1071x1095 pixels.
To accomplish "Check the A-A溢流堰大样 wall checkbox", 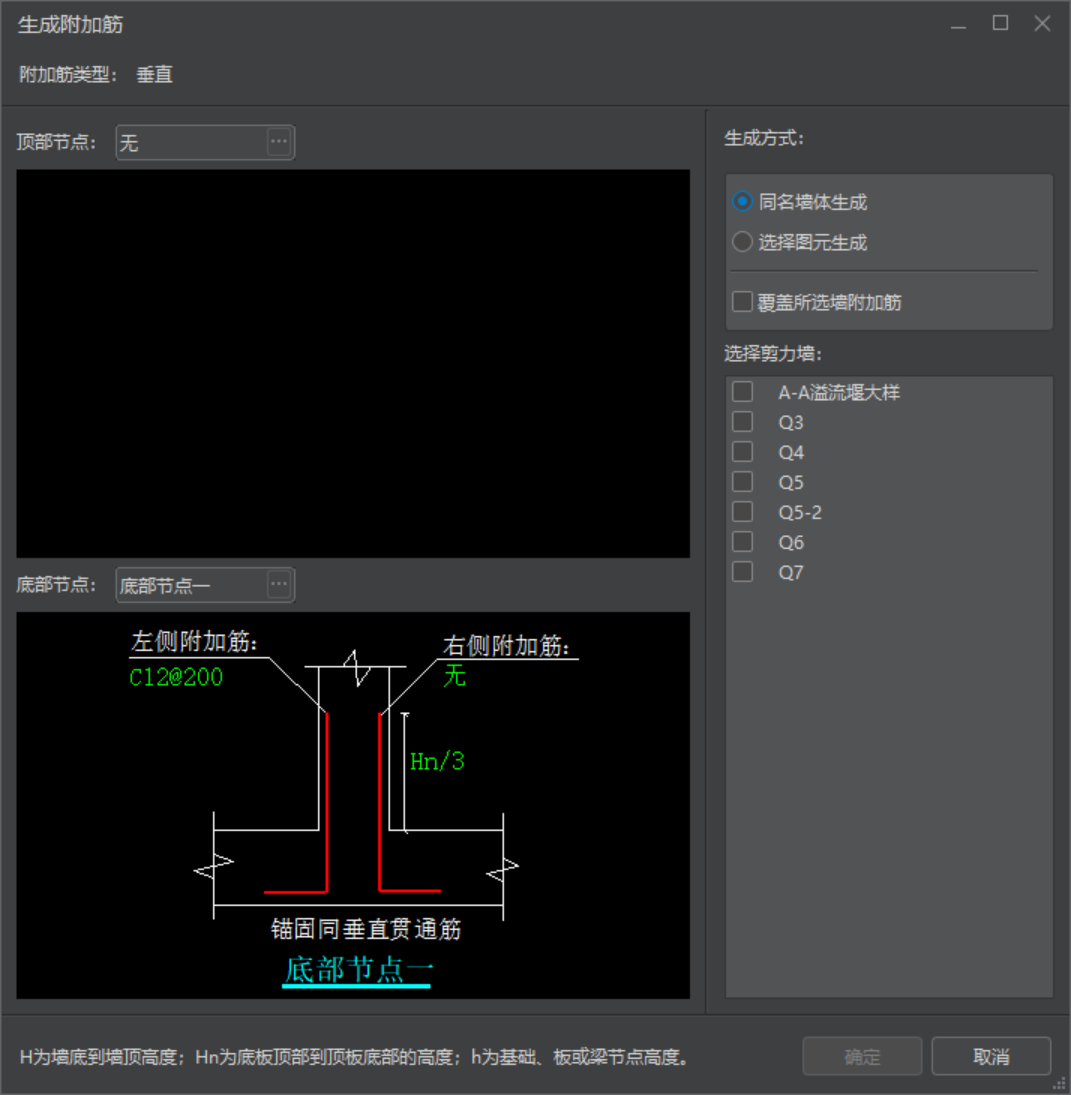I will [743, 392].
